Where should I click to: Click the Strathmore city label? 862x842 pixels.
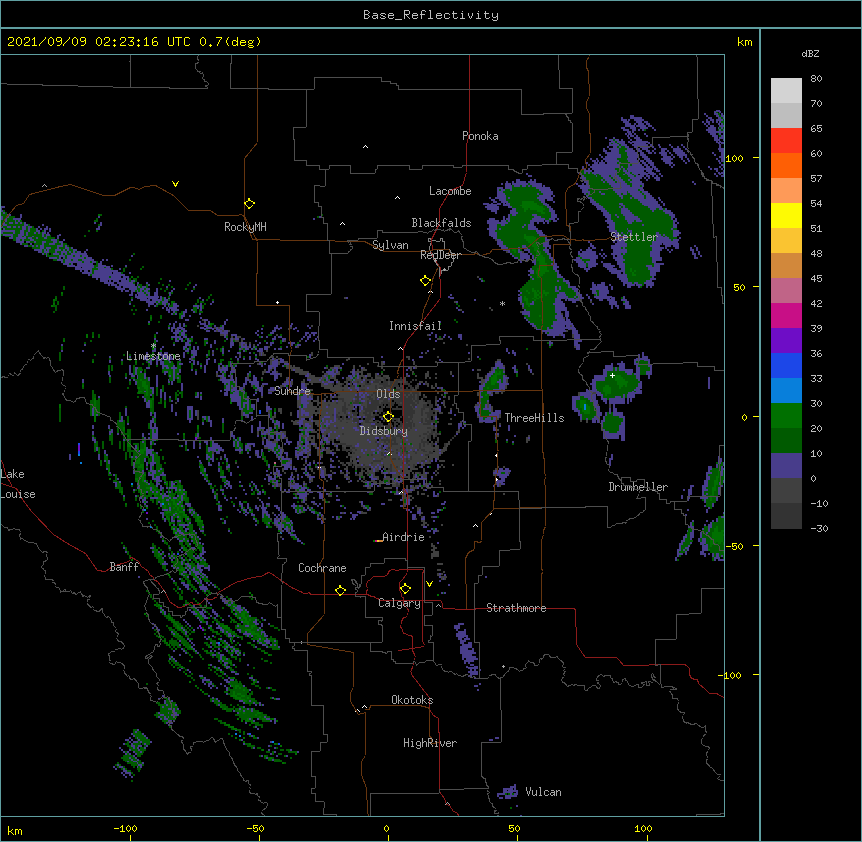[516, 608]
